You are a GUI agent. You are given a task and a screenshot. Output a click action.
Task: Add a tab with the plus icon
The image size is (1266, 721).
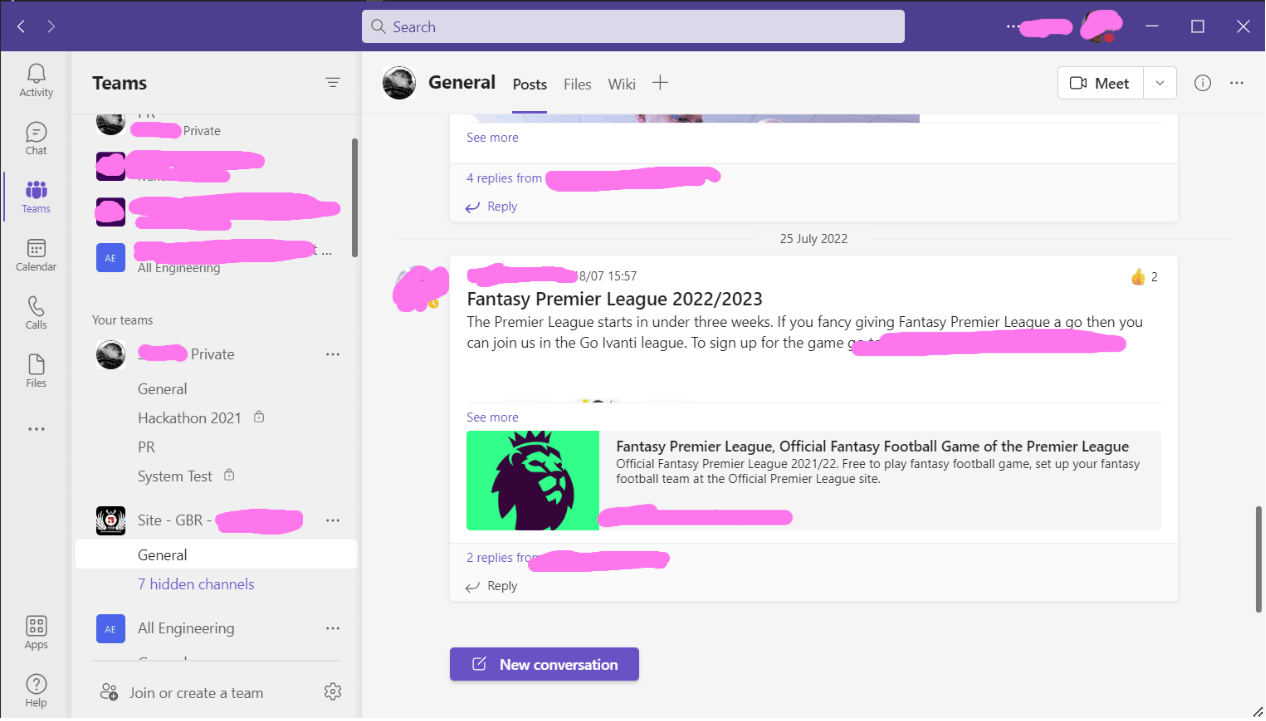pos(660,83)
